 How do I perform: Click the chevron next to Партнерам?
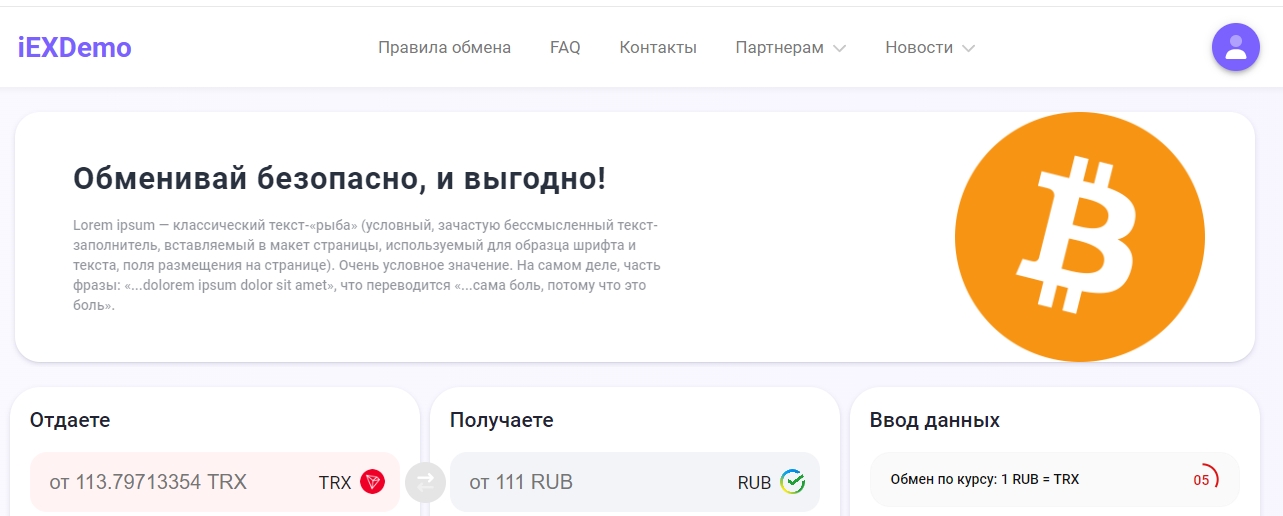(x=840, y=48)
